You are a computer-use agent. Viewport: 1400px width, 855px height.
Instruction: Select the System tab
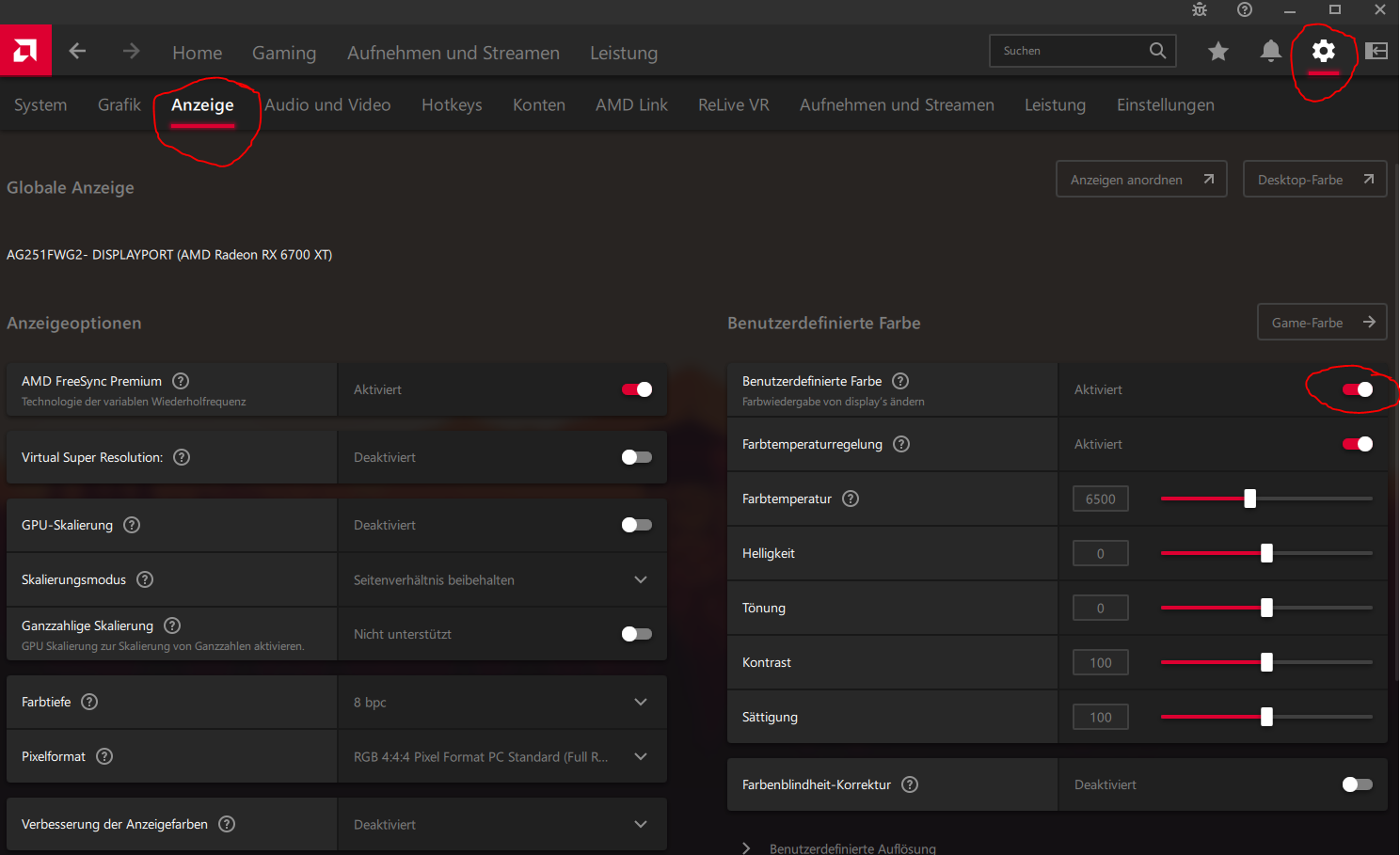40,105
